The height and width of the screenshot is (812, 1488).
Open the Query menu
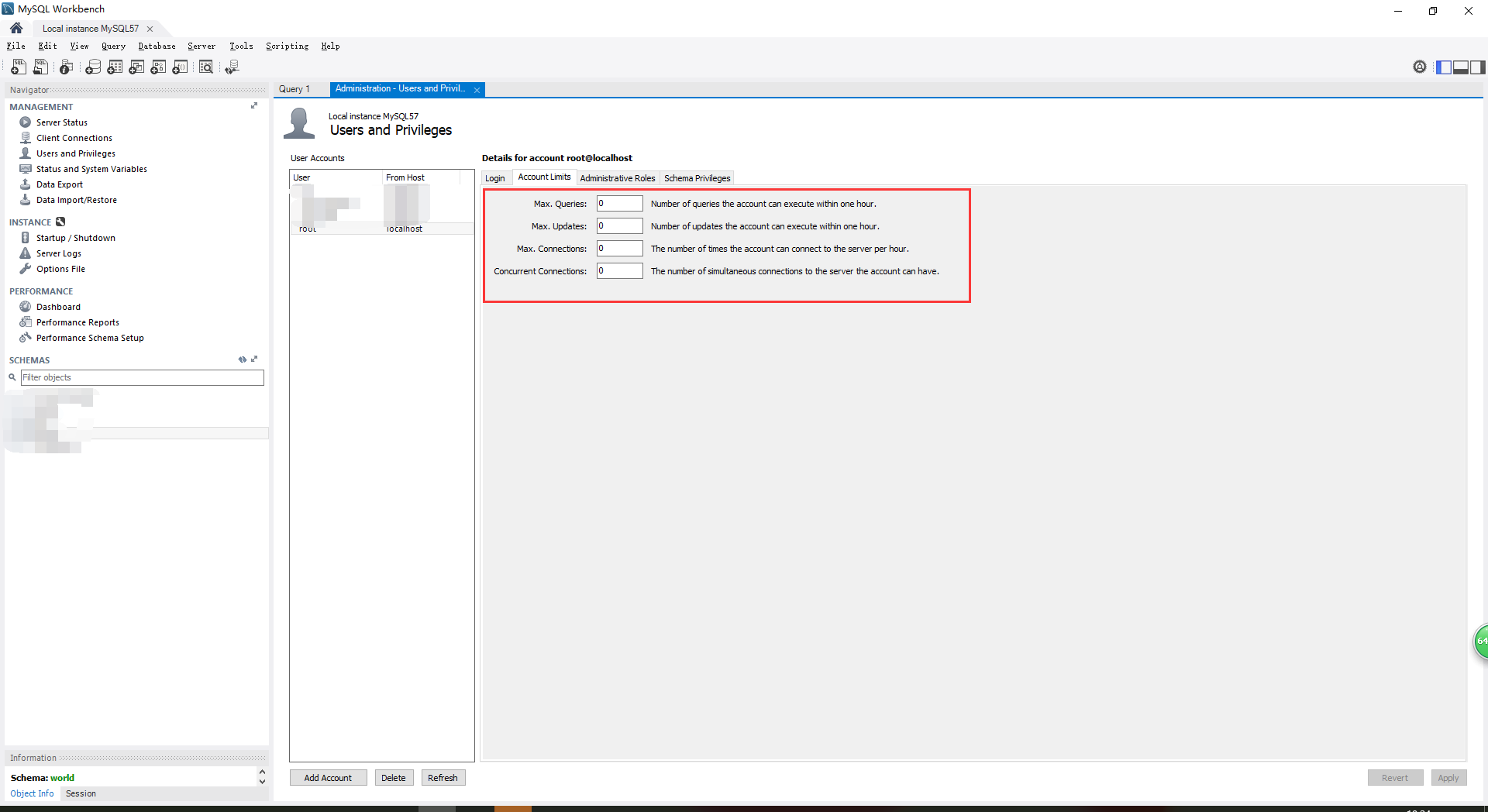(x=113, y=46)
